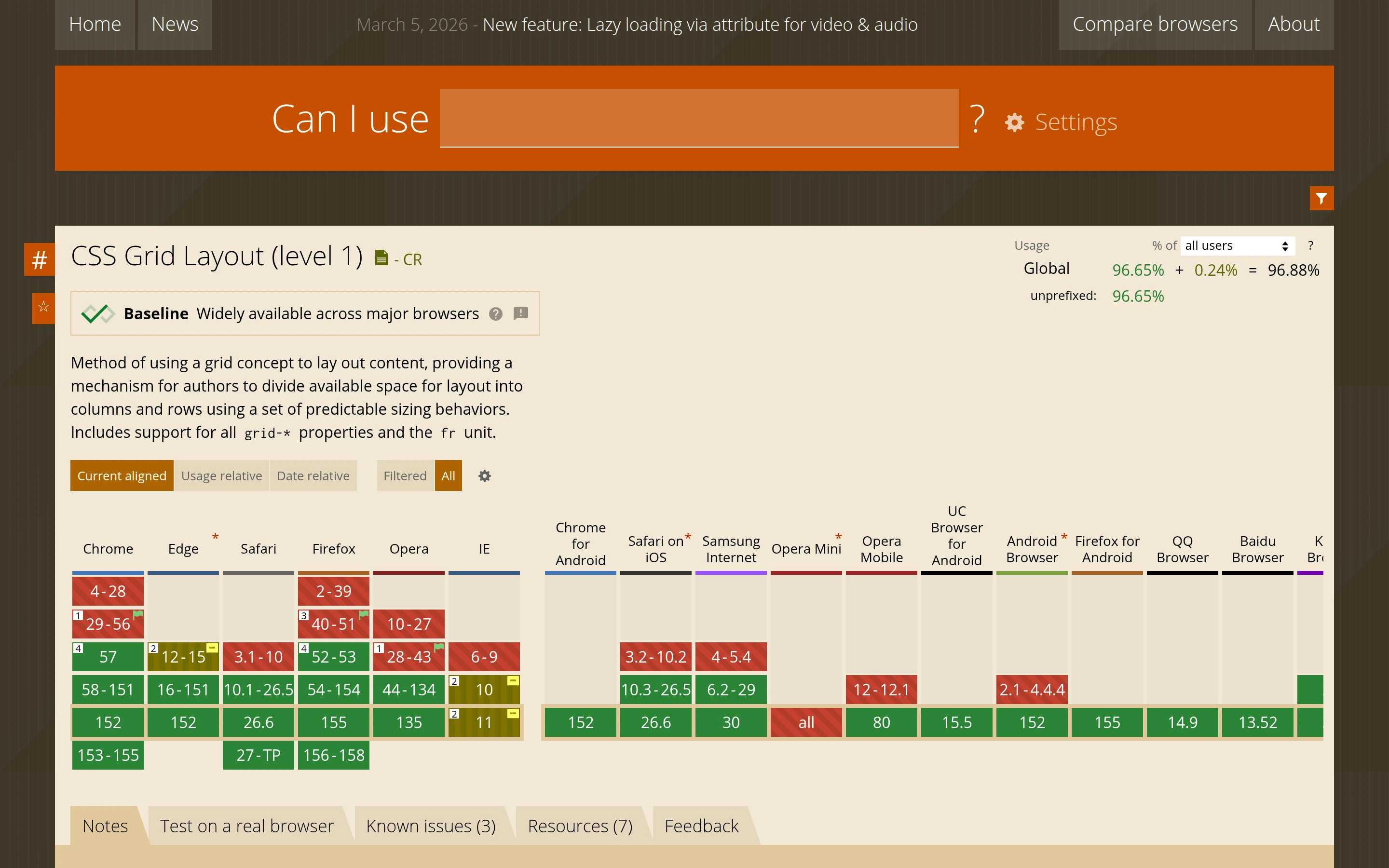The height and width of the screenshot is (868, 1389).
Task: Open the Resources (7) tab
Action: click(580, 826)
